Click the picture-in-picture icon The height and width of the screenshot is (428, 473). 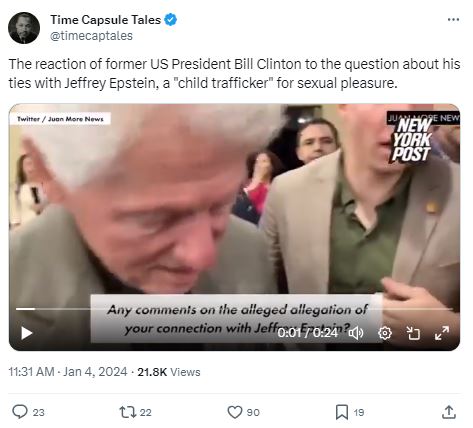(x=413, y=333)
